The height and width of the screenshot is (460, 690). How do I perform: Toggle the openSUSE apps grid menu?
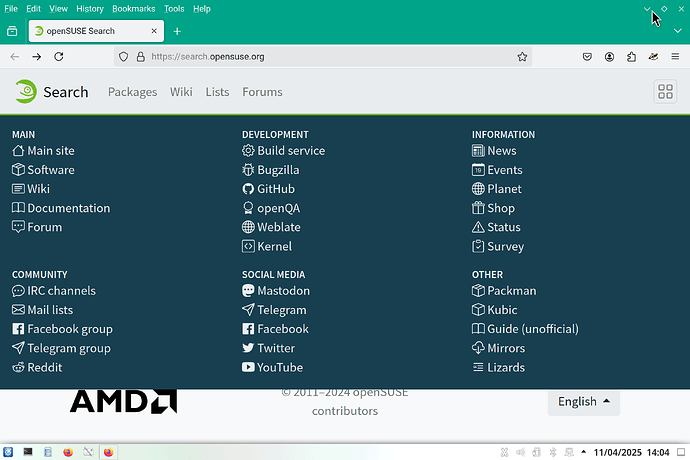(x=665, y=92)
